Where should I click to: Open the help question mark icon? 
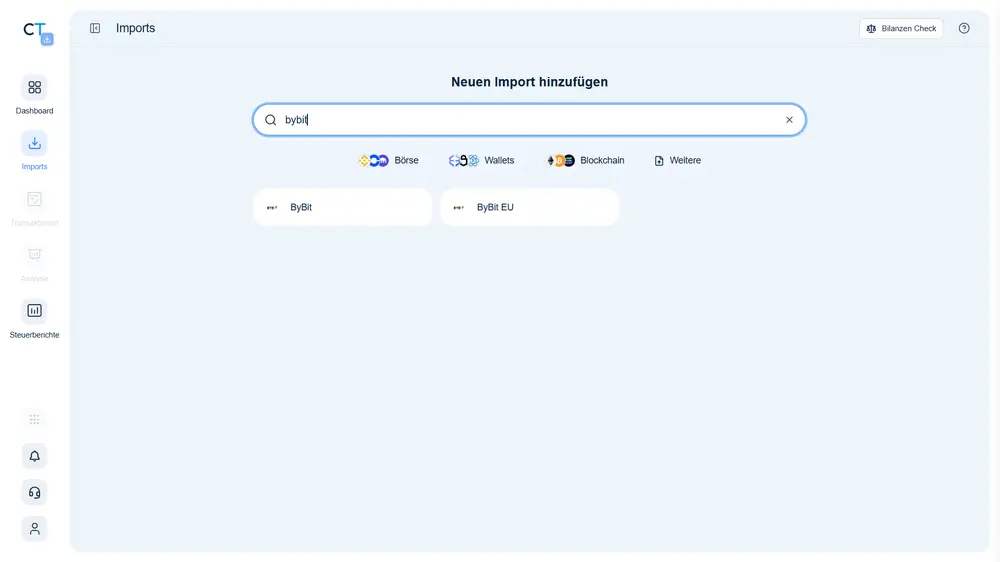coord(964,28)
